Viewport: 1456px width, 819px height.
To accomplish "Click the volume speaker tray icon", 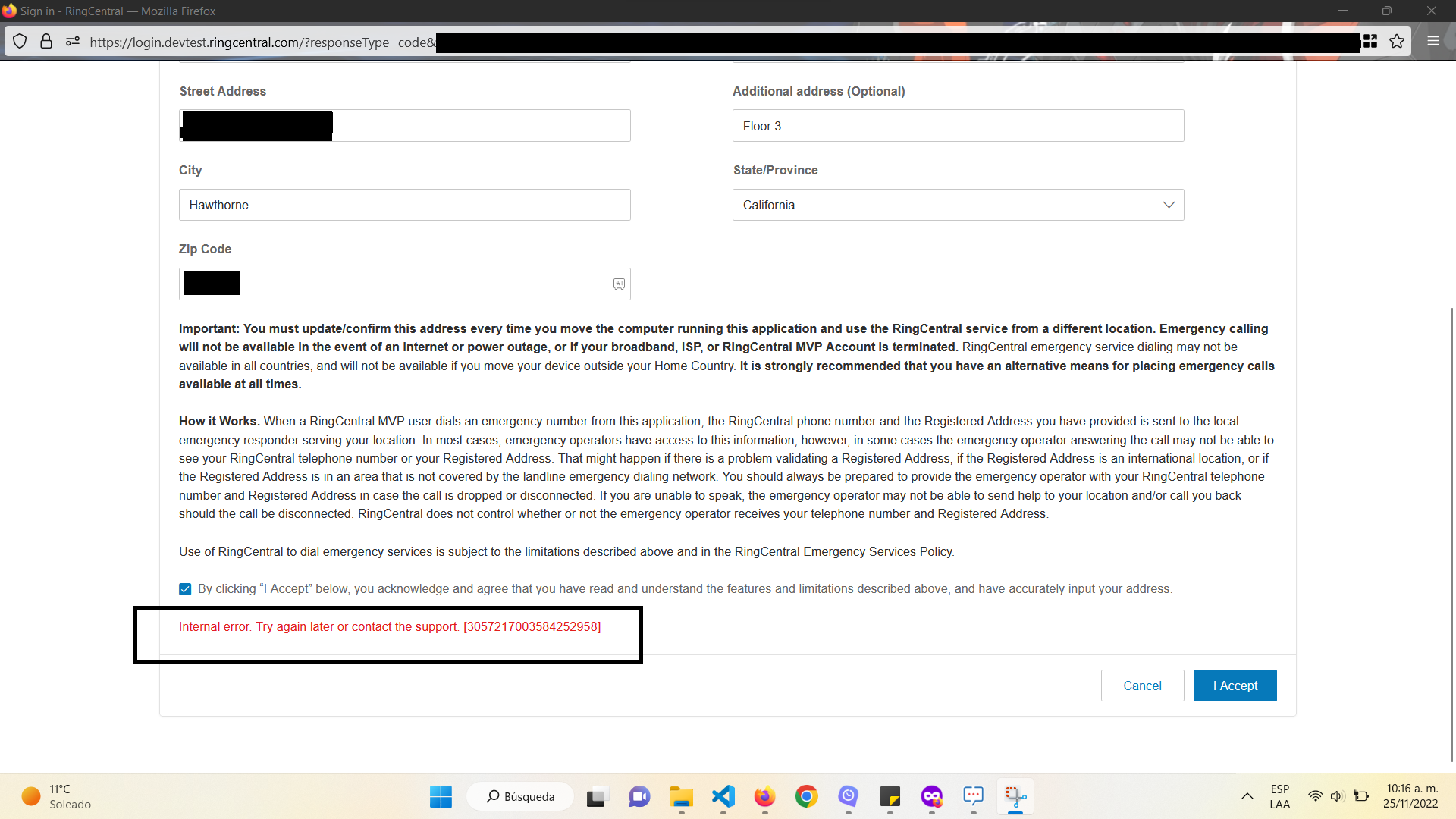I will click(x=1338, y=796).
